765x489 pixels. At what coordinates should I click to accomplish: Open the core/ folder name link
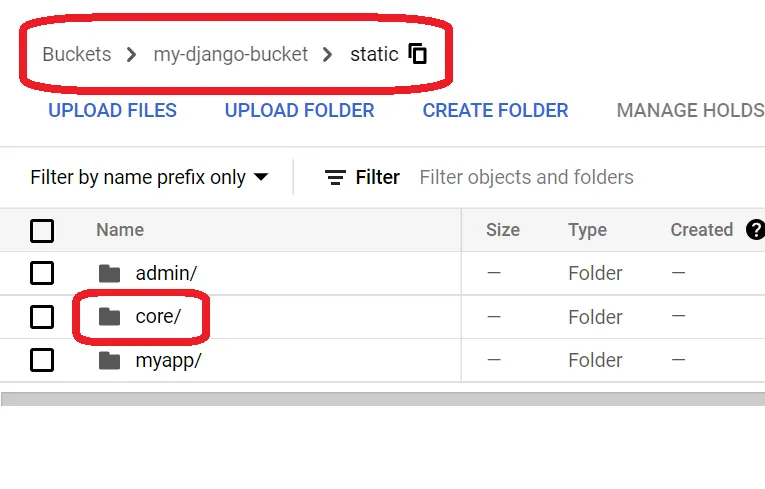(x=158, y=317)
